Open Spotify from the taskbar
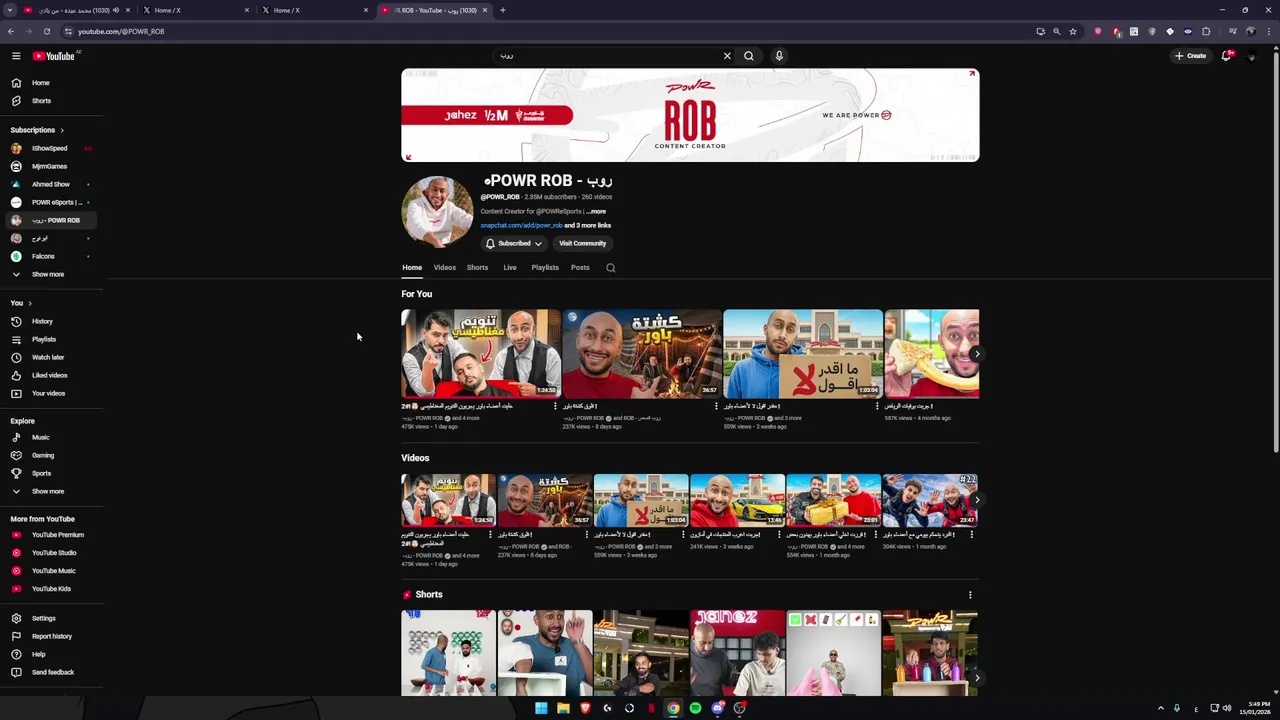The image size is (1280, 720). click(695, 708)
